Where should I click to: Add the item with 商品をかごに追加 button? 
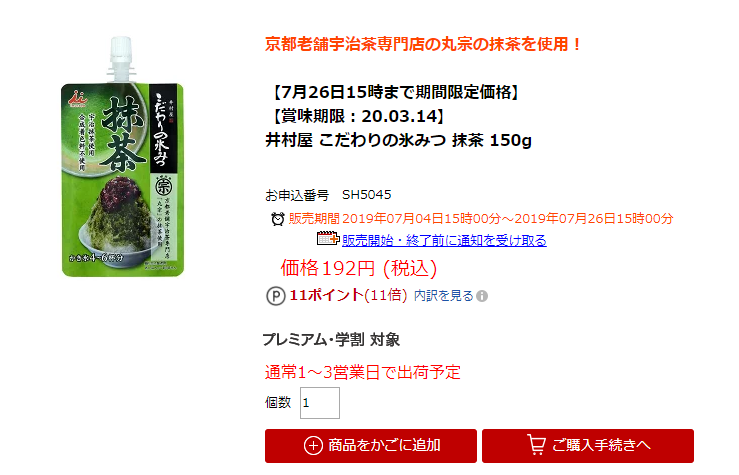370,446
